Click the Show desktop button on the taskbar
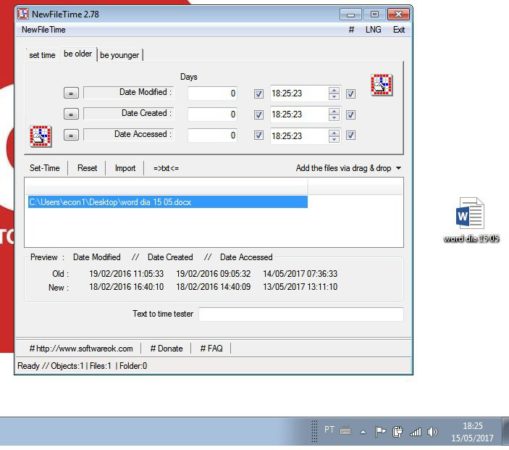509x450 pixels. click(506, 431)
